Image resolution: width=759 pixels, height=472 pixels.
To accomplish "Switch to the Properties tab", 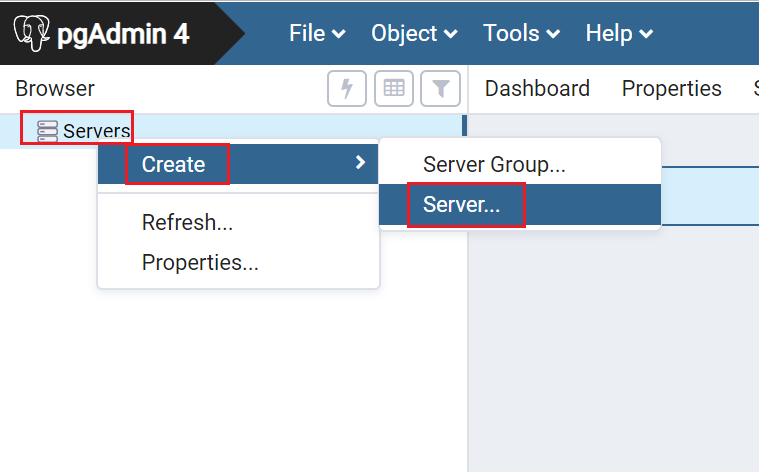I will pyautogui.click(x=671, y=88).
